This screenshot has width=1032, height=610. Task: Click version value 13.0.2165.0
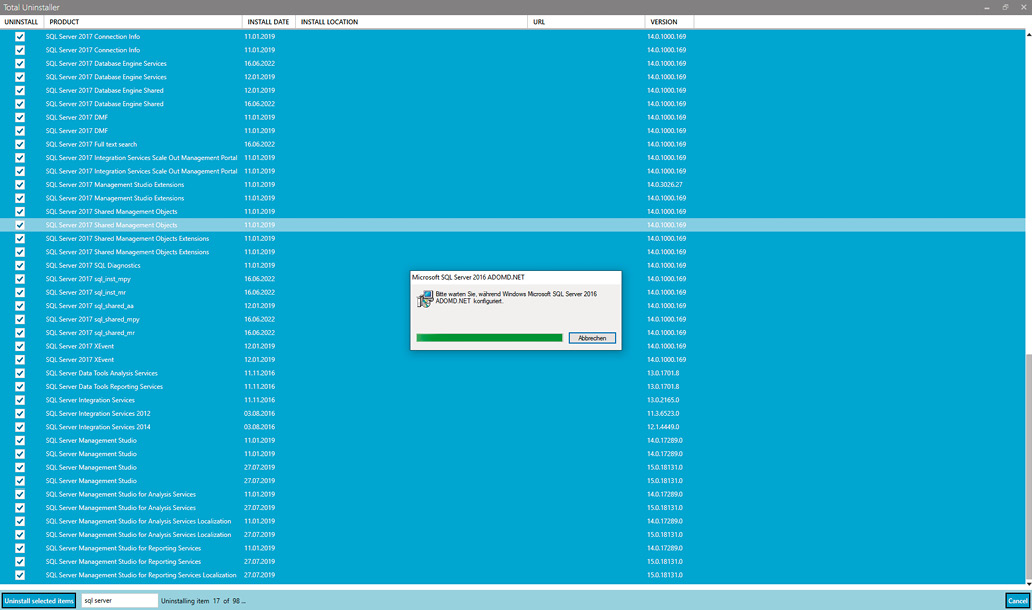(663, 400)
